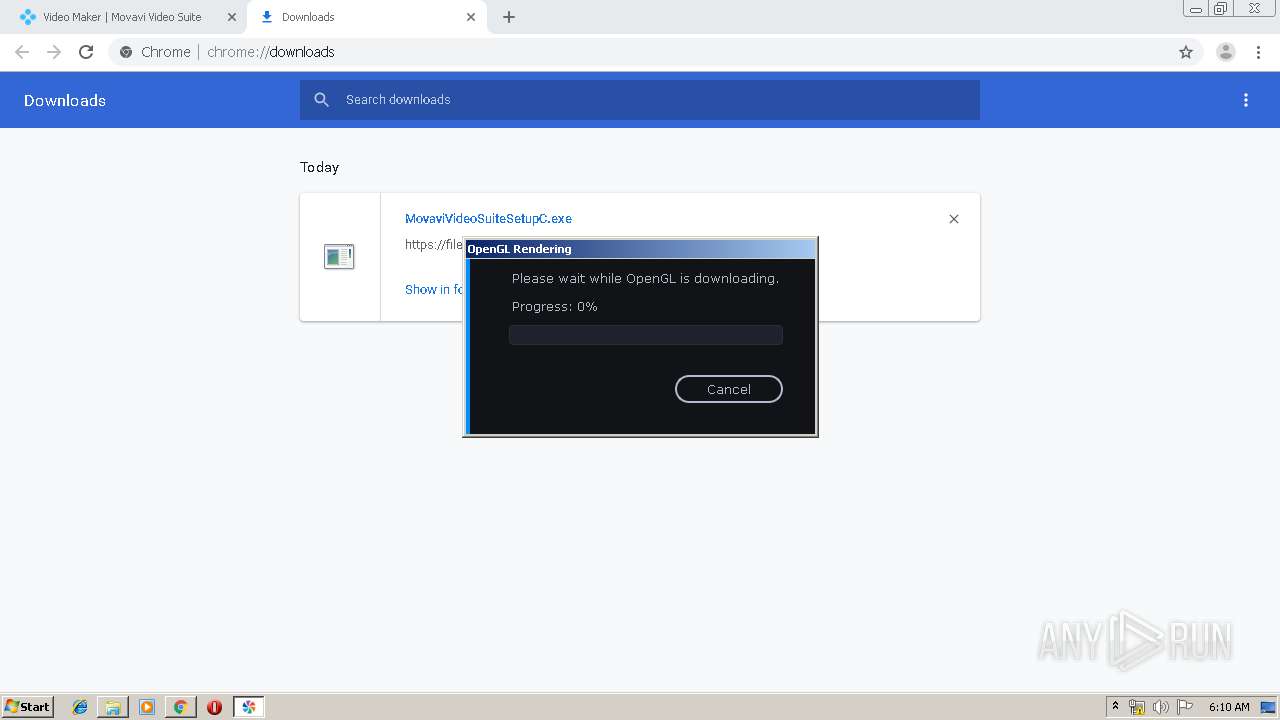Focus the Search downloads field
Viewport: 1280px width, 720px height.
point(640,100)
